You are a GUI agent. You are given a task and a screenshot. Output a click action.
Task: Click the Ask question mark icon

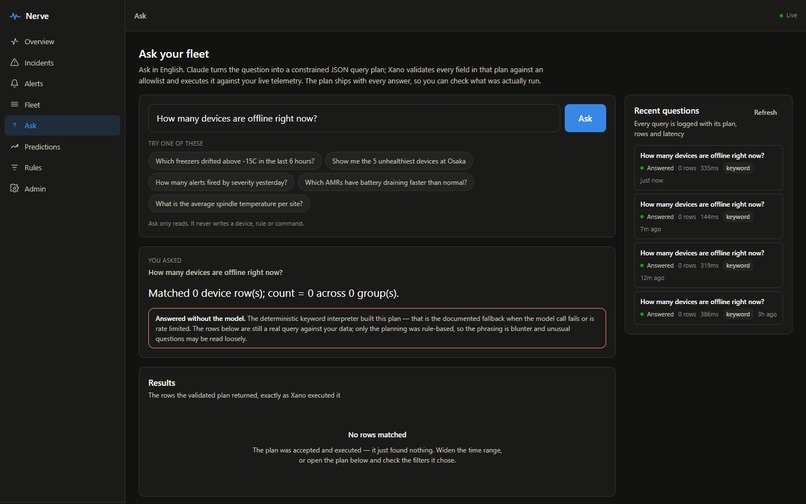click(14, 125)
